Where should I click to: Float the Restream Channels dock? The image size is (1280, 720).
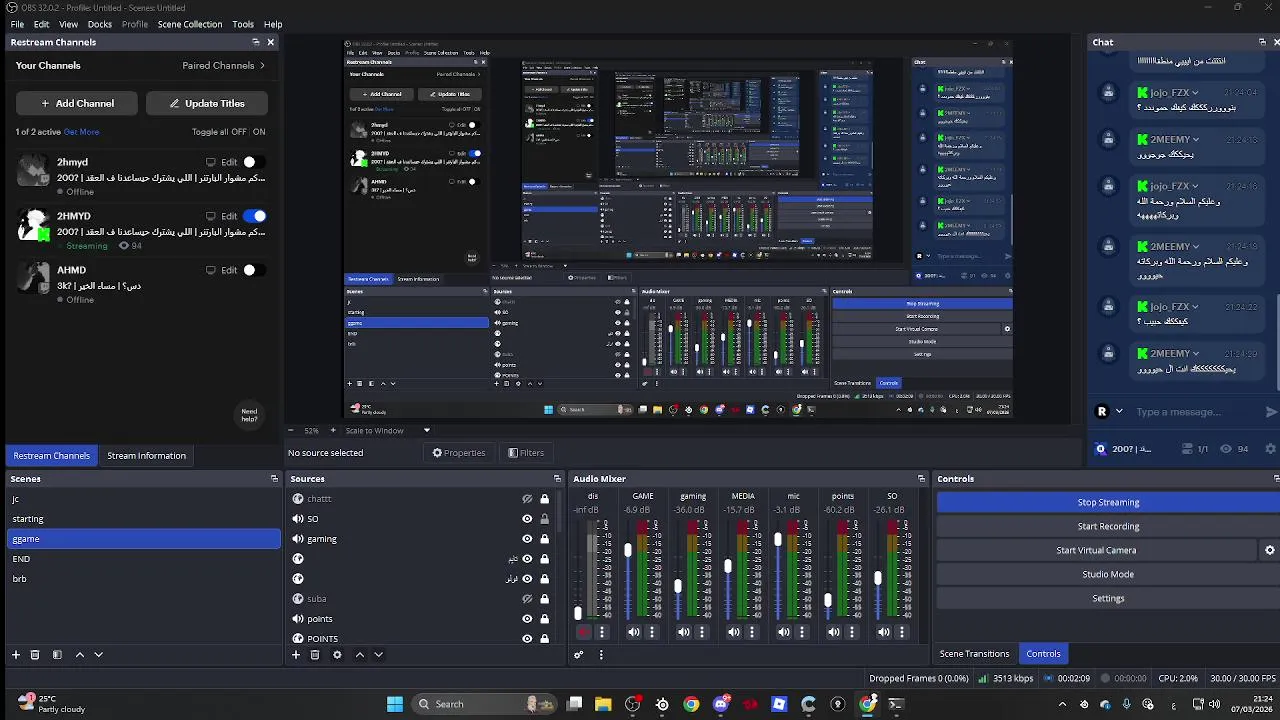pos(255,42)
